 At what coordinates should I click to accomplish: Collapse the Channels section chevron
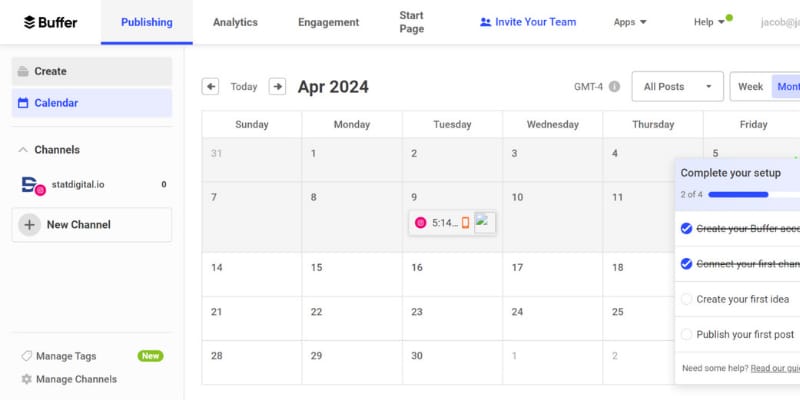[x=23, y=150]
